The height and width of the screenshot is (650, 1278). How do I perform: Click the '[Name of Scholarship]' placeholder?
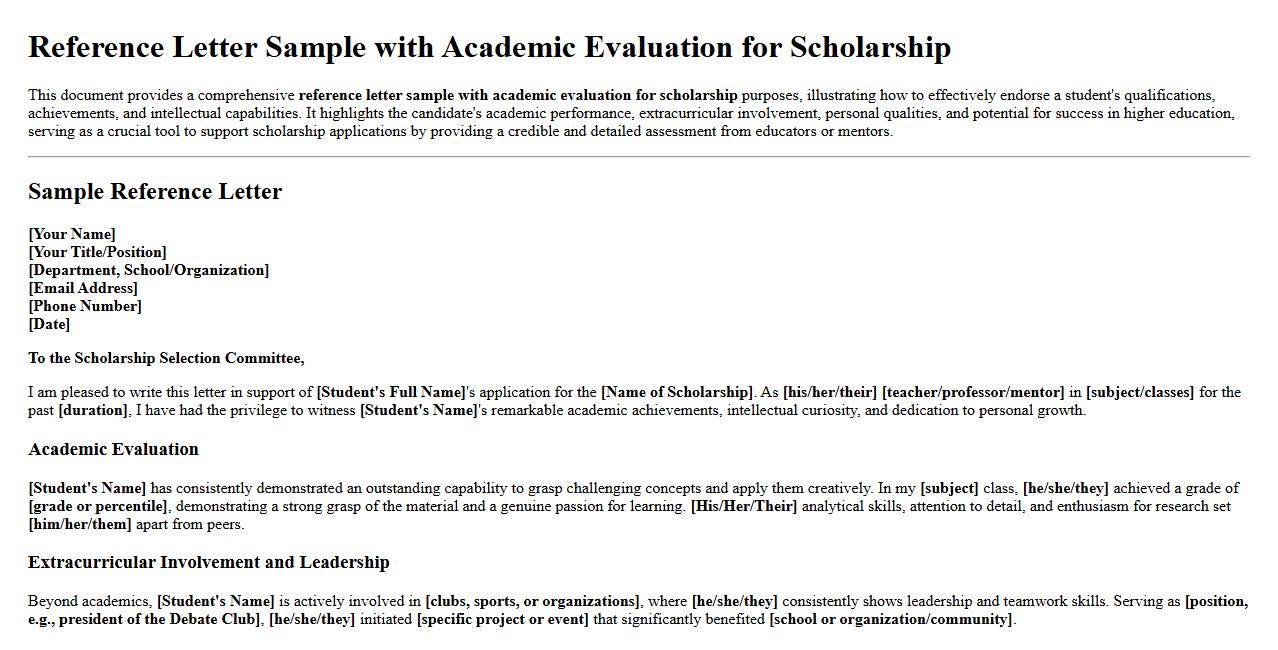(676, 392)
